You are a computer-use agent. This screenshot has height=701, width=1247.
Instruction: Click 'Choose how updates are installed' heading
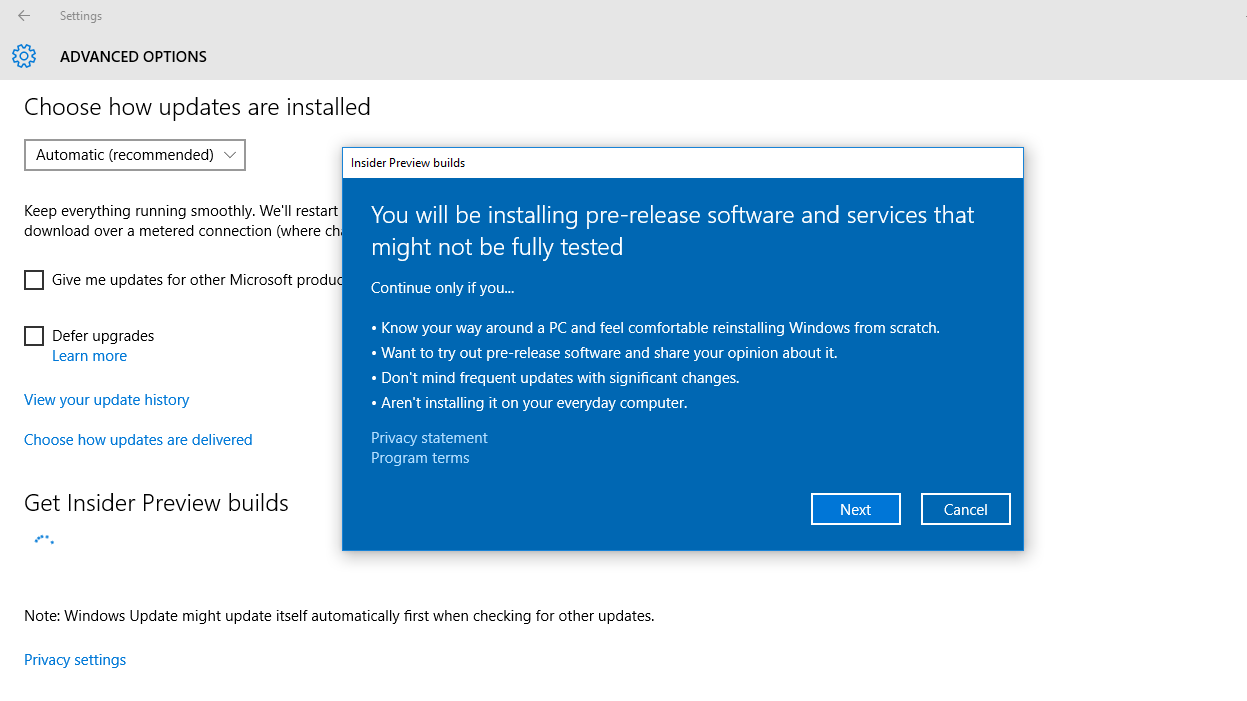tap(197, 107)
